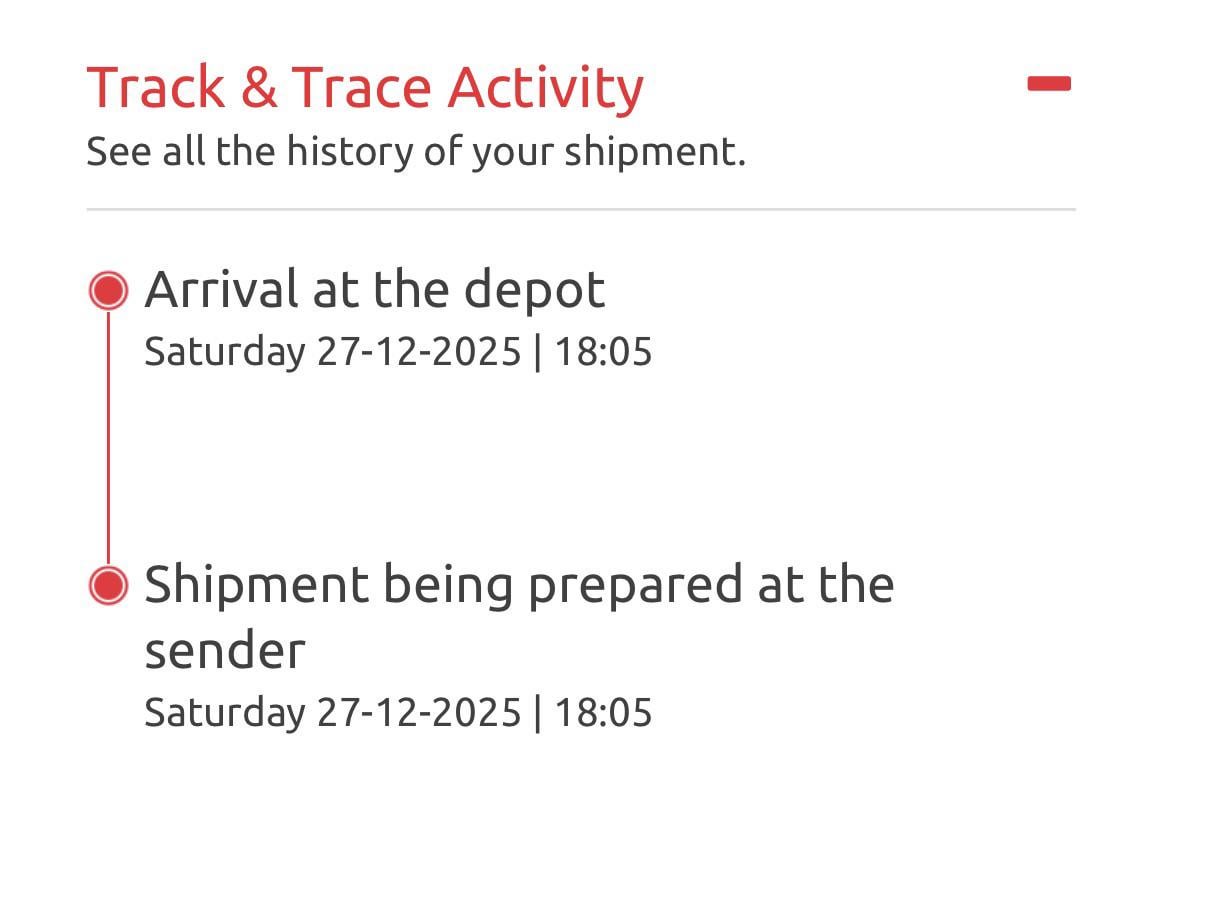
Task: Click the 'Shipment being prepared at the' line
Action: (518, 584)
